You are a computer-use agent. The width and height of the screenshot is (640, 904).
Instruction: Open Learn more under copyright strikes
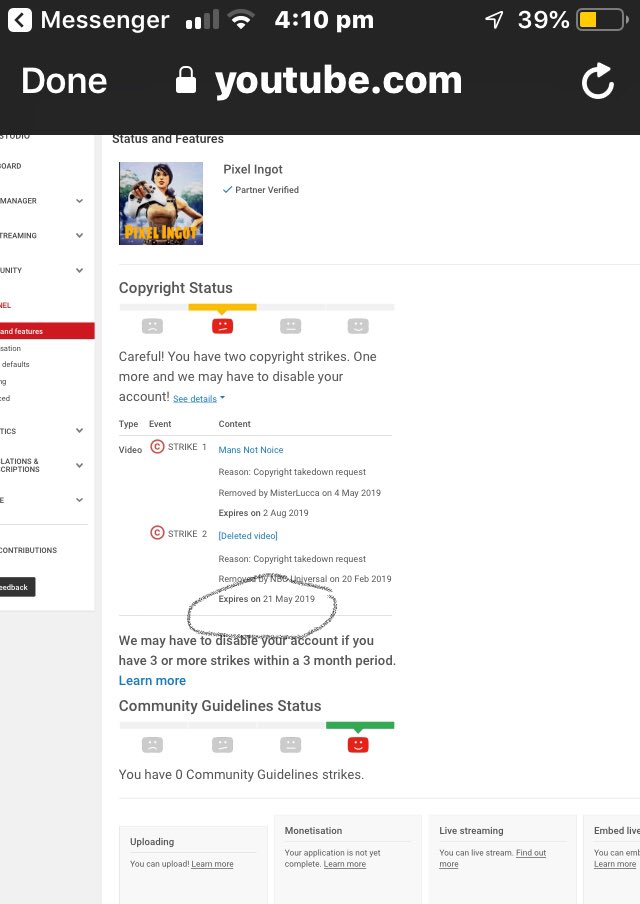click(152, 680)
